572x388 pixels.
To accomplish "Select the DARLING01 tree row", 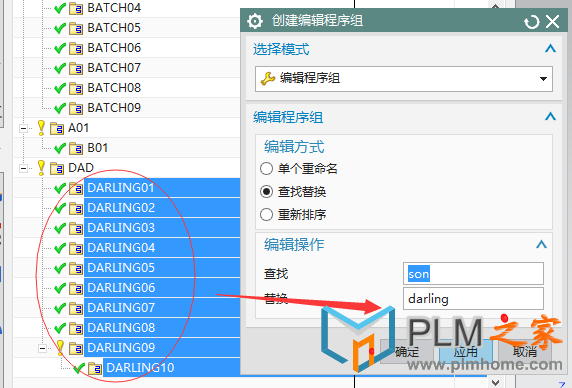I will click(162, 188).
